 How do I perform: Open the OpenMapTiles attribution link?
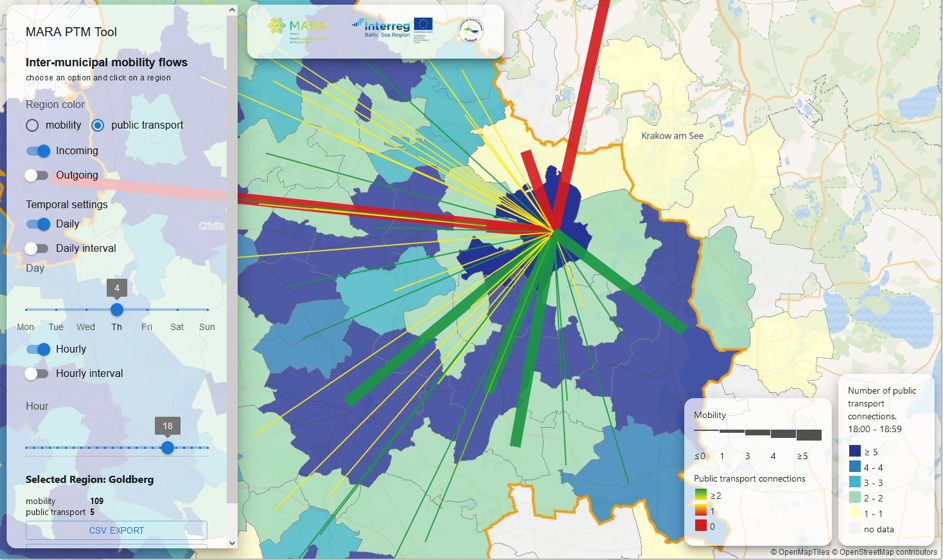800,552
